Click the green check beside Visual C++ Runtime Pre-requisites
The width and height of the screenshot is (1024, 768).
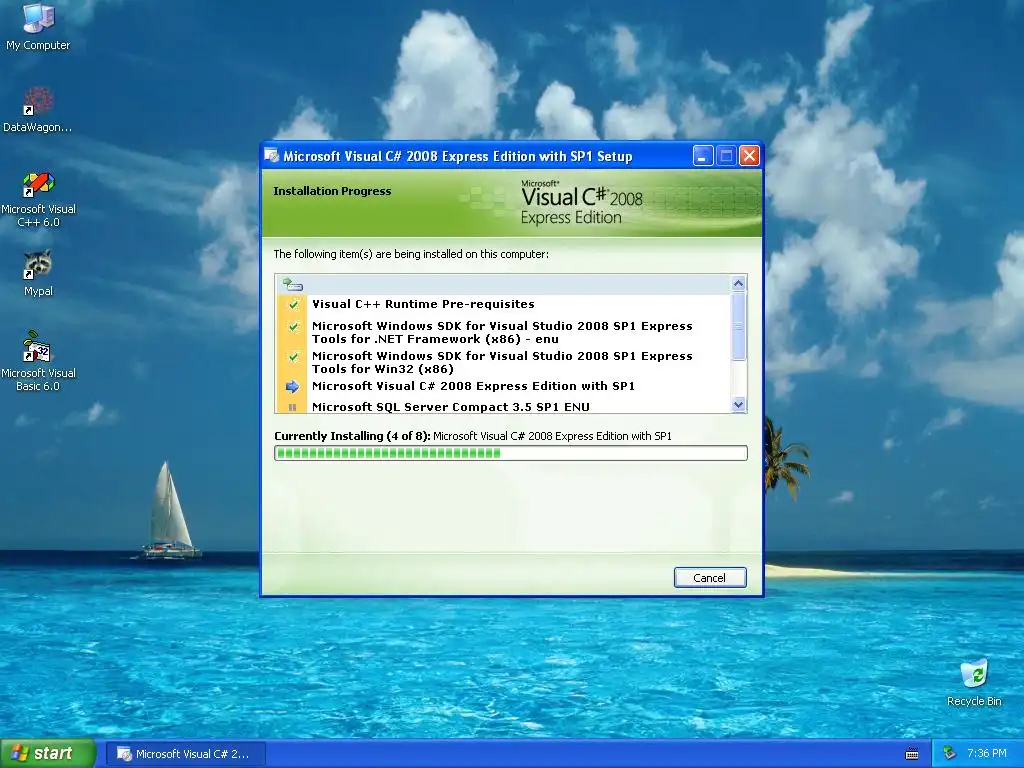tap(293, 304)
